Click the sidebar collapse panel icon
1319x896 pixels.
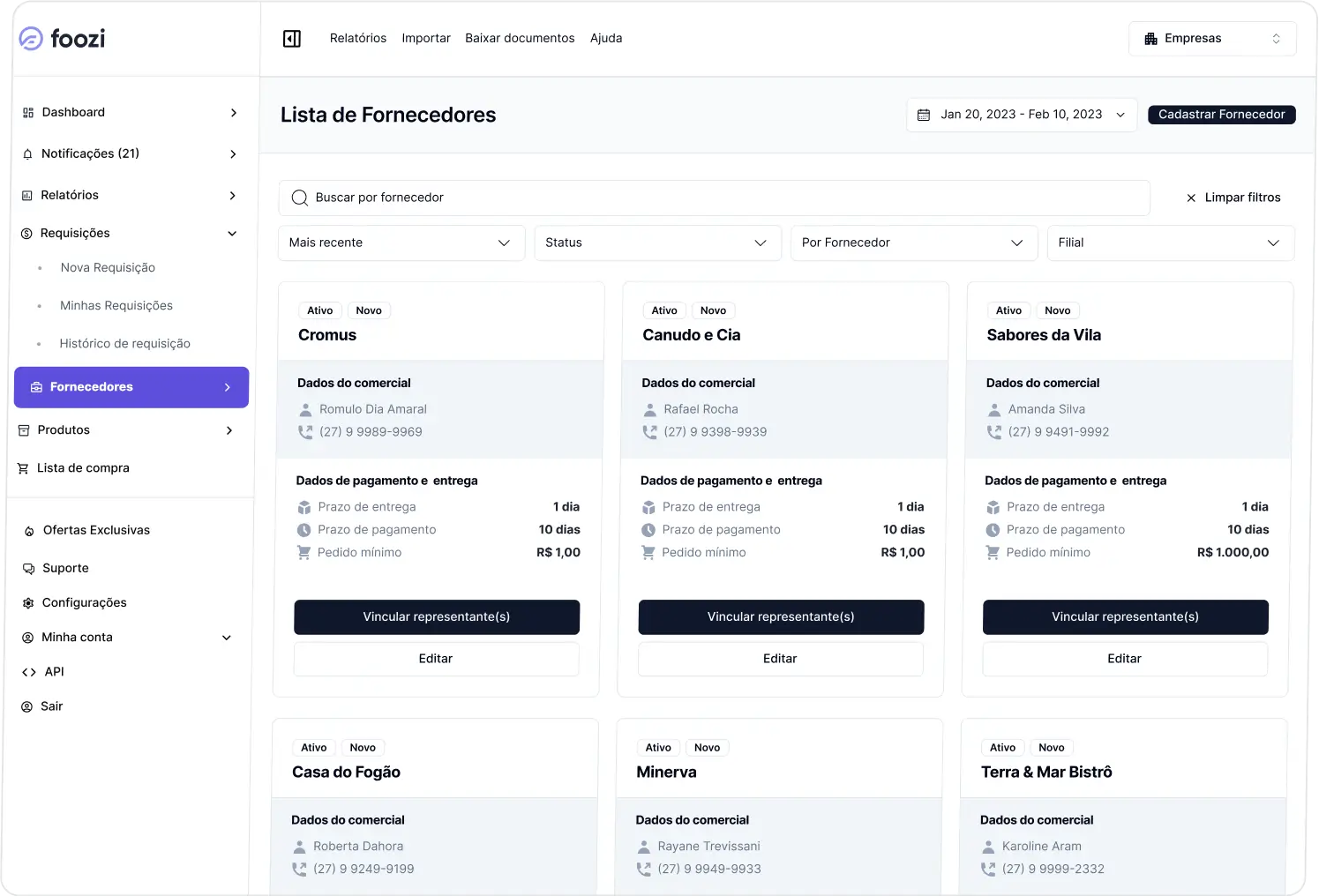pyautogui.click(x=292, y=39)
